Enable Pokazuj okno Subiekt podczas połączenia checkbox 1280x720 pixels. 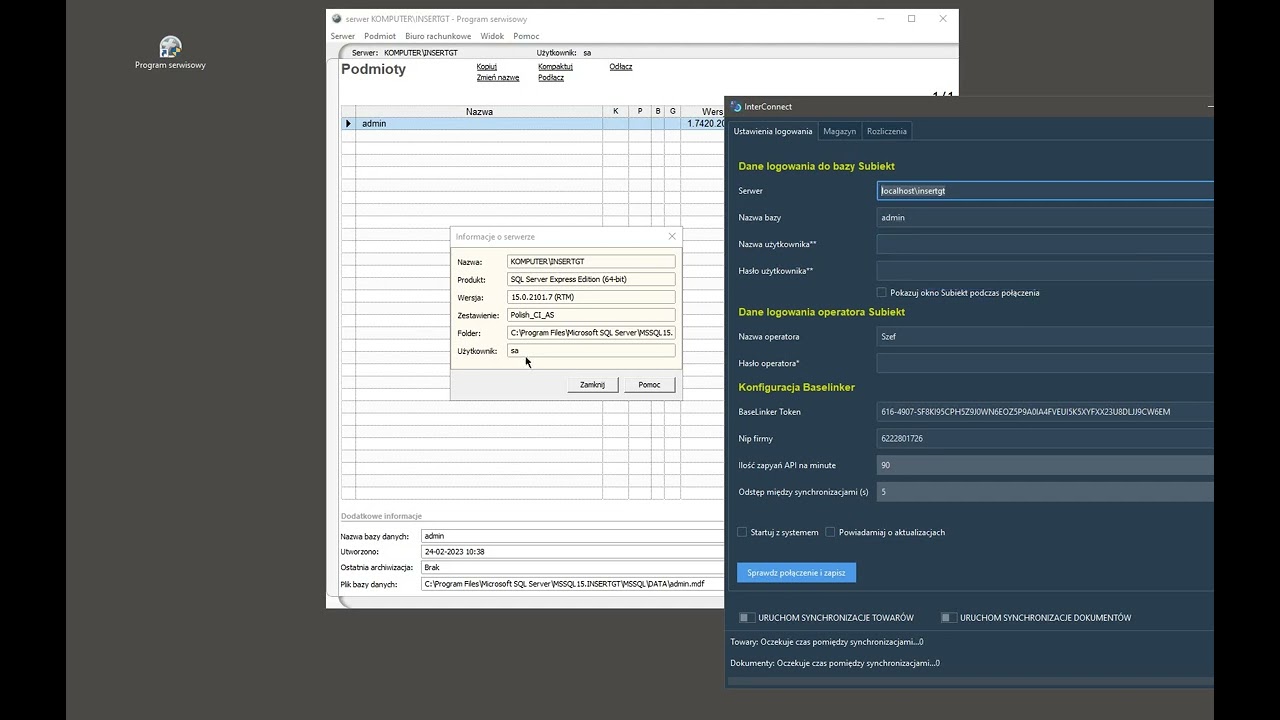pos(881,293)
